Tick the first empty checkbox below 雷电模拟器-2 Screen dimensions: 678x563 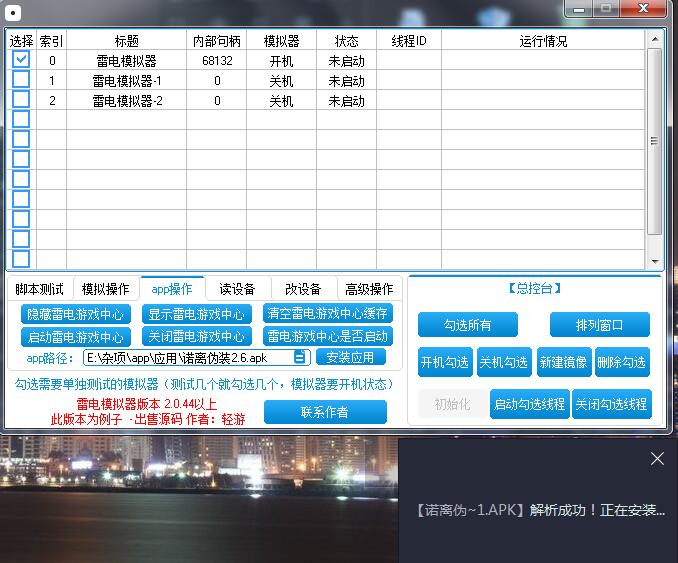[21, 119]
